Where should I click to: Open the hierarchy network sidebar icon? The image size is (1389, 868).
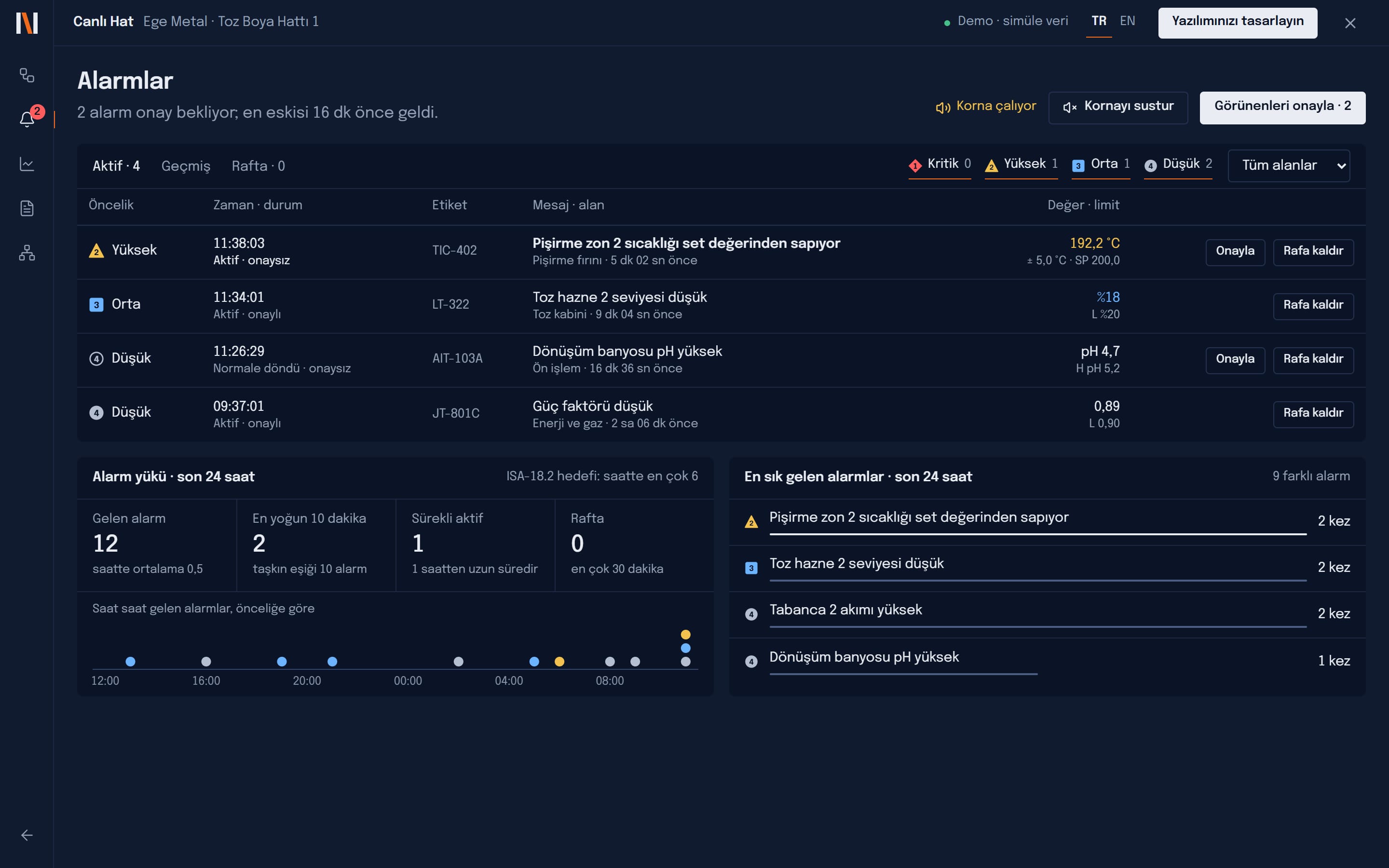tap(27, 253)
